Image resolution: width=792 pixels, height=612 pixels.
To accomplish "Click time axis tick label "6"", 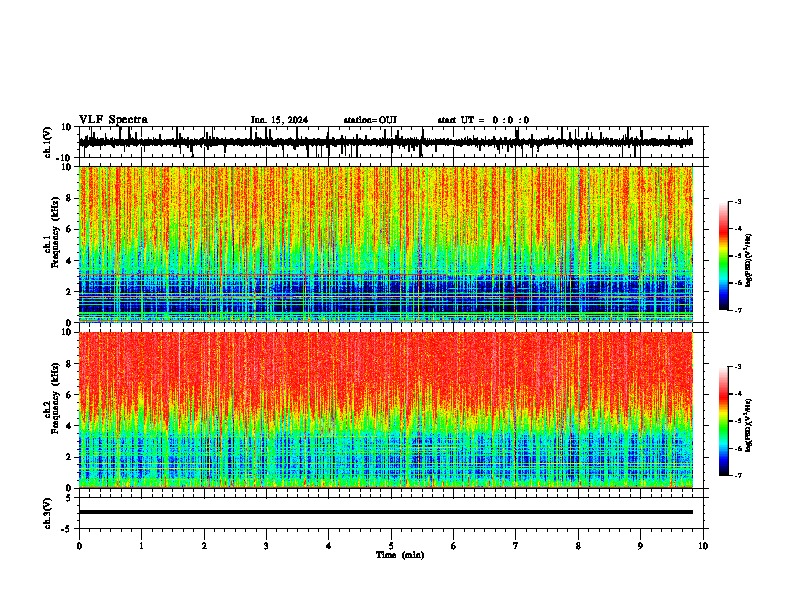I will click(454, 546).
